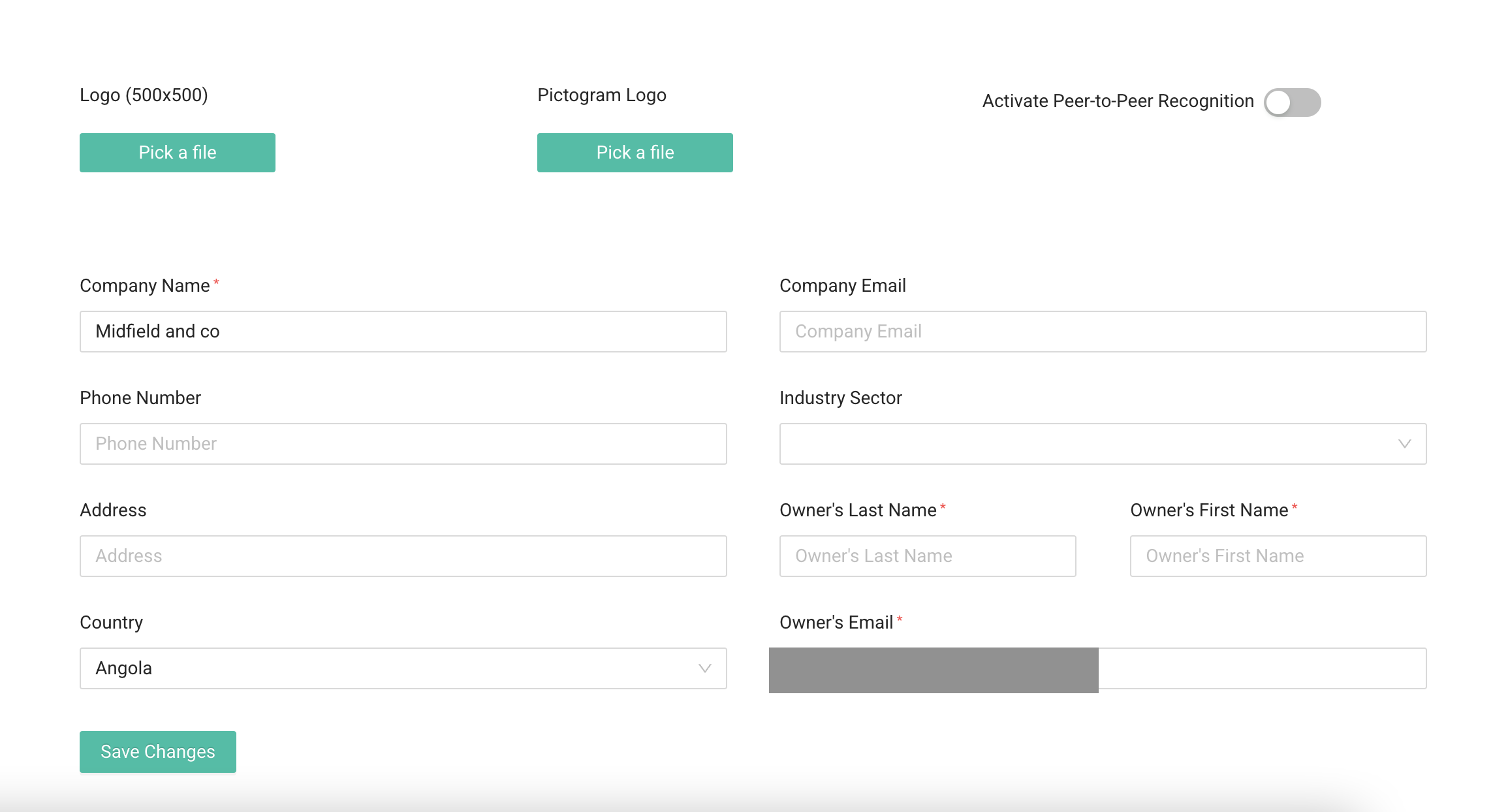Click the Save Changes button
The image size is (1508, 812).
point(158,752)
